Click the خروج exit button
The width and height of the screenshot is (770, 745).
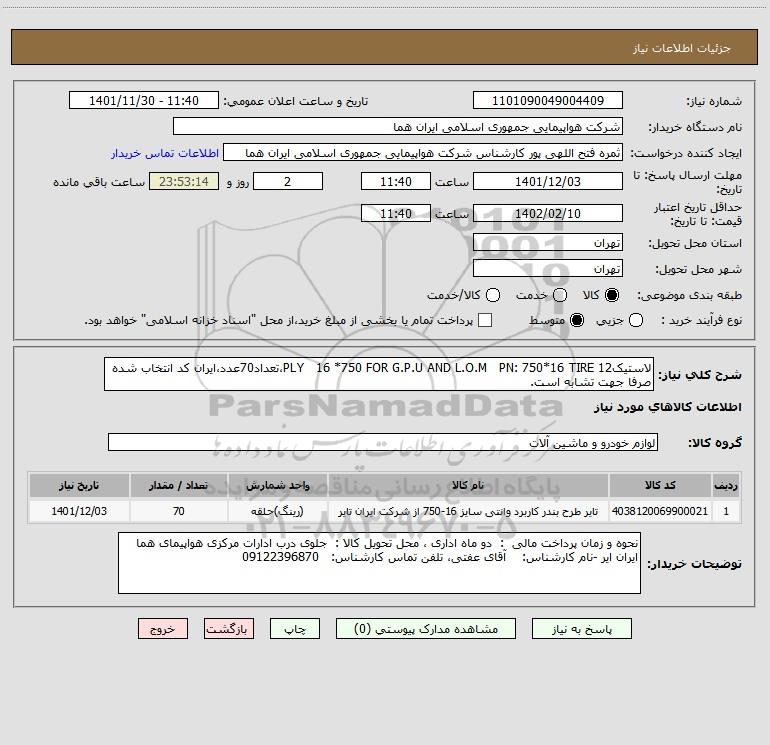[163, 629]
